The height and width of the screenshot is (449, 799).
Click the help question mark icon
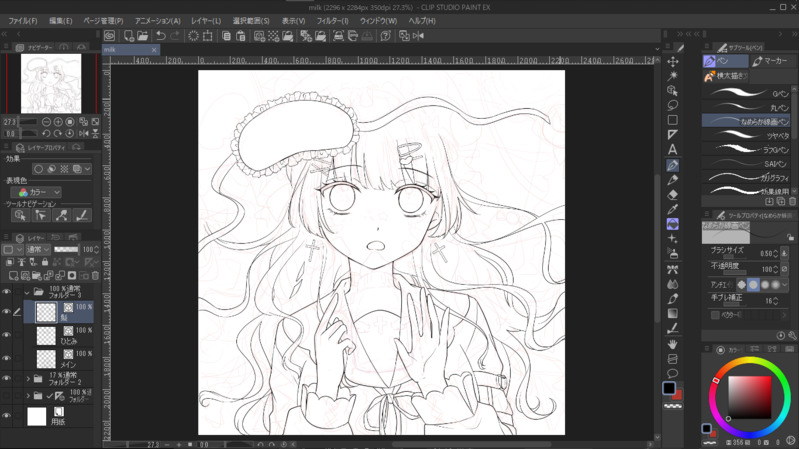pyautogui.click(x=386, y=36)
